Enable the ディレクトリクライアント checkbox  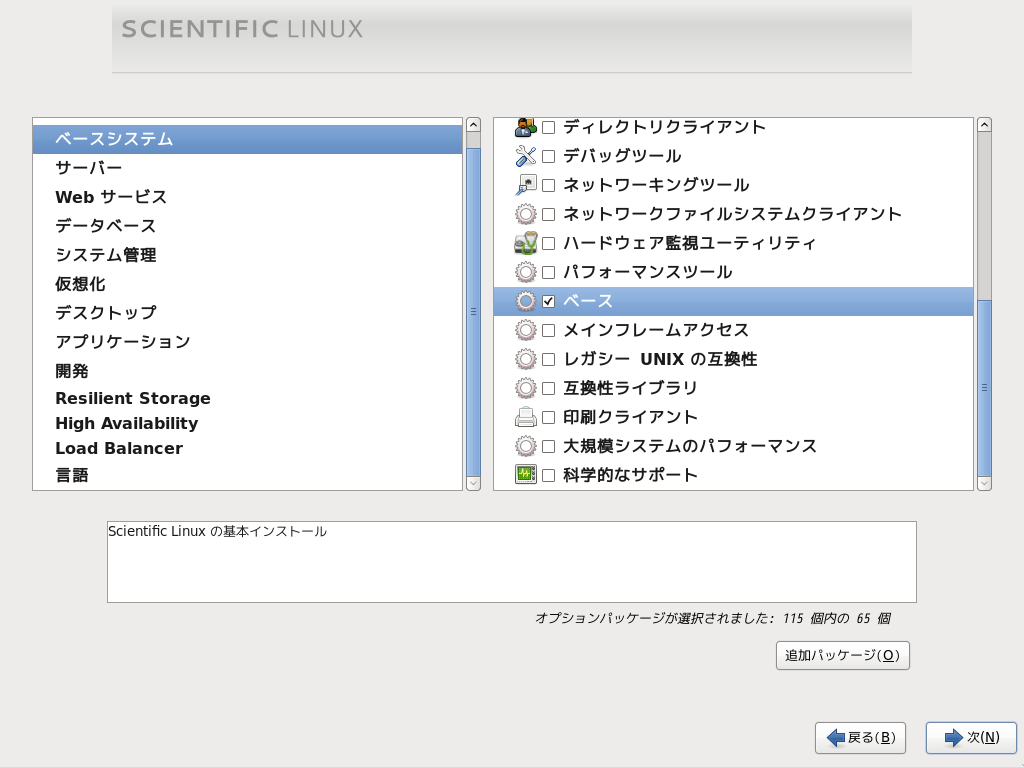click(x=549, y=127)
